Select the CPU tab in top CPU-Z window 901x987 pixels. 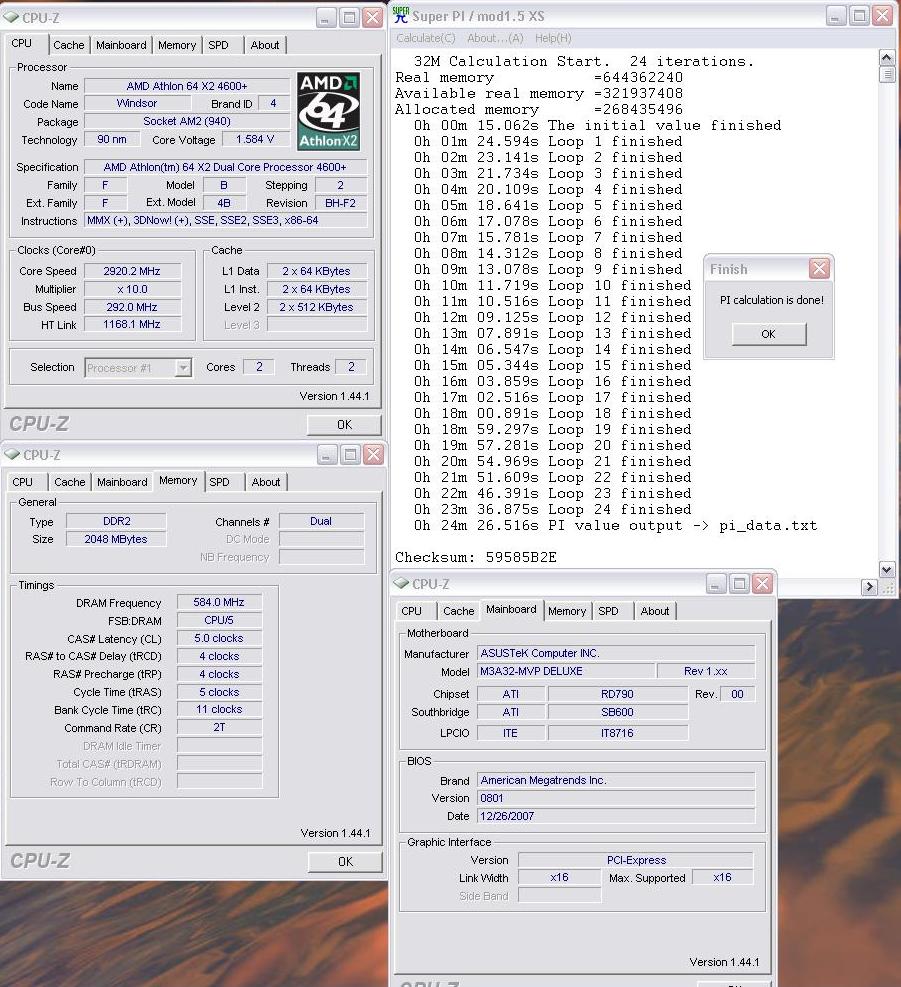pyautogui.click(x=21, y=43)
